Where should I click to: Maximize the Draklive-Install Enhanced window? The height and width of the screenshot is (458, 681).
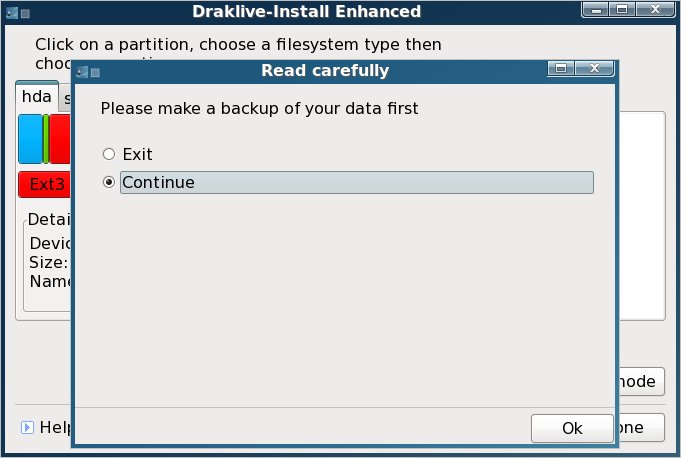622,10
